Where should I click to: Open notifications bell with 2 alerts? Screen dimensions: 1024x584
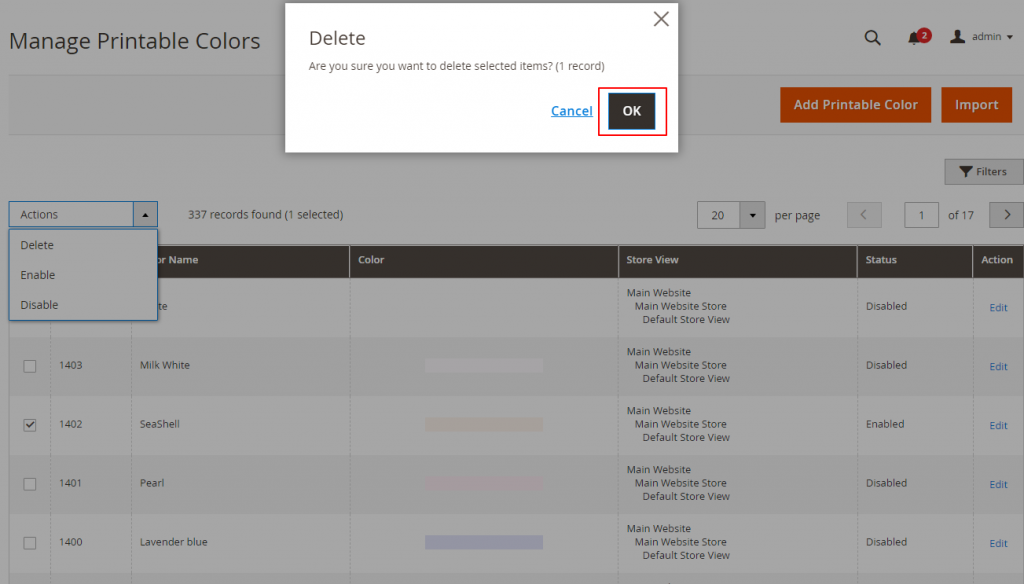click(x=915, y=38)
